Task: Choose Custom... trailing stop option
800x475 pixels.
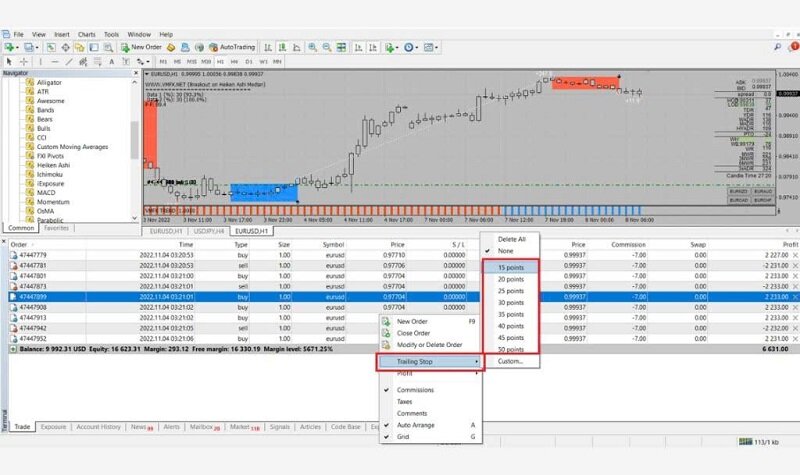Action: pyautogui.click(x=510, y=361)
